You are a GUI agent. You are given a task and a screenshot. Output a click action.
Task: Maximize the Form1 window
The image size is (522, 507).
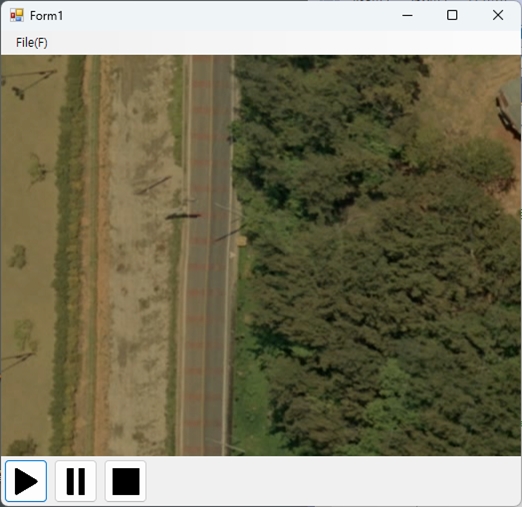(x=452, y=15)
